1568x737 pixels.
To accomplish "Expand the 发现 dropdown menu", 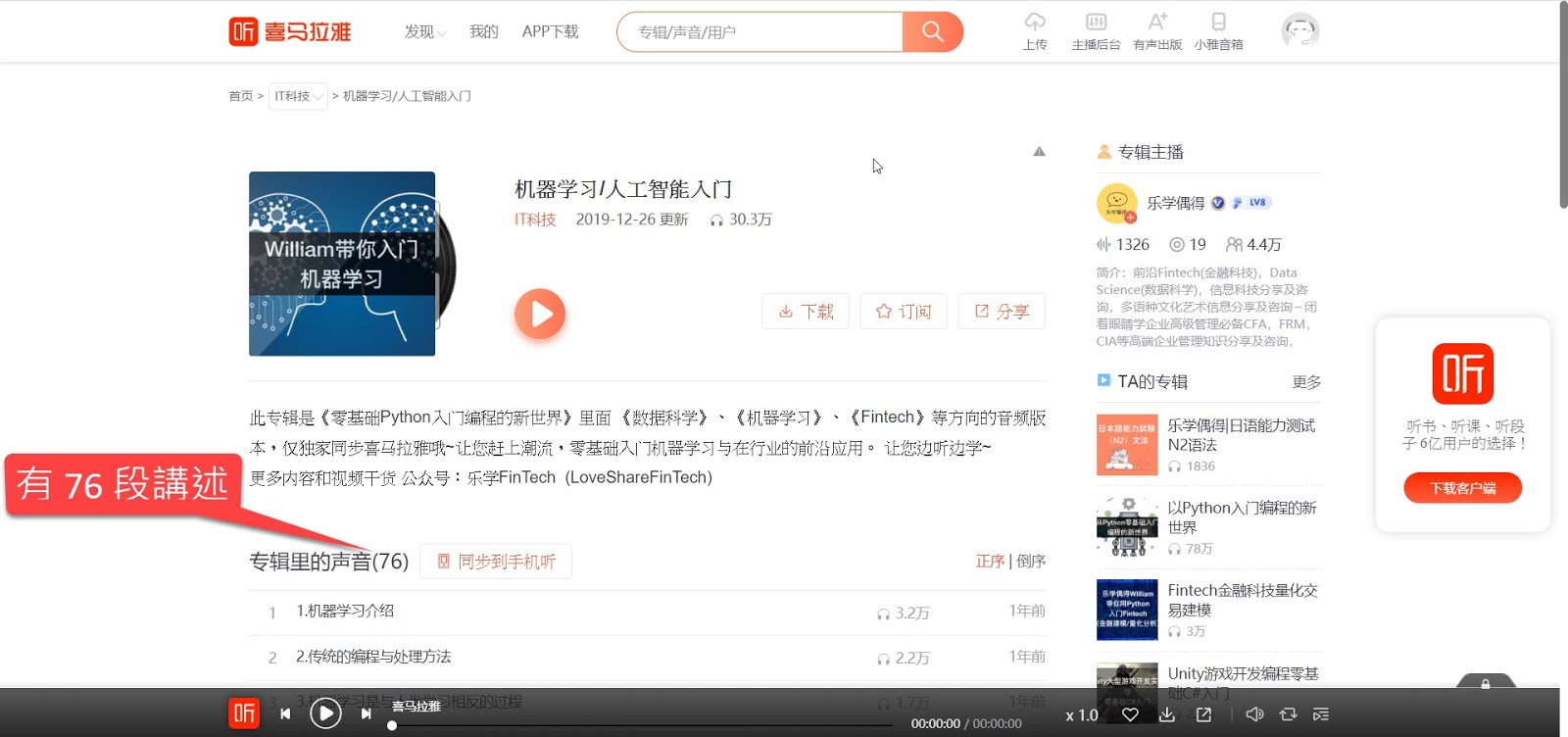I will (x=425, y=31).
